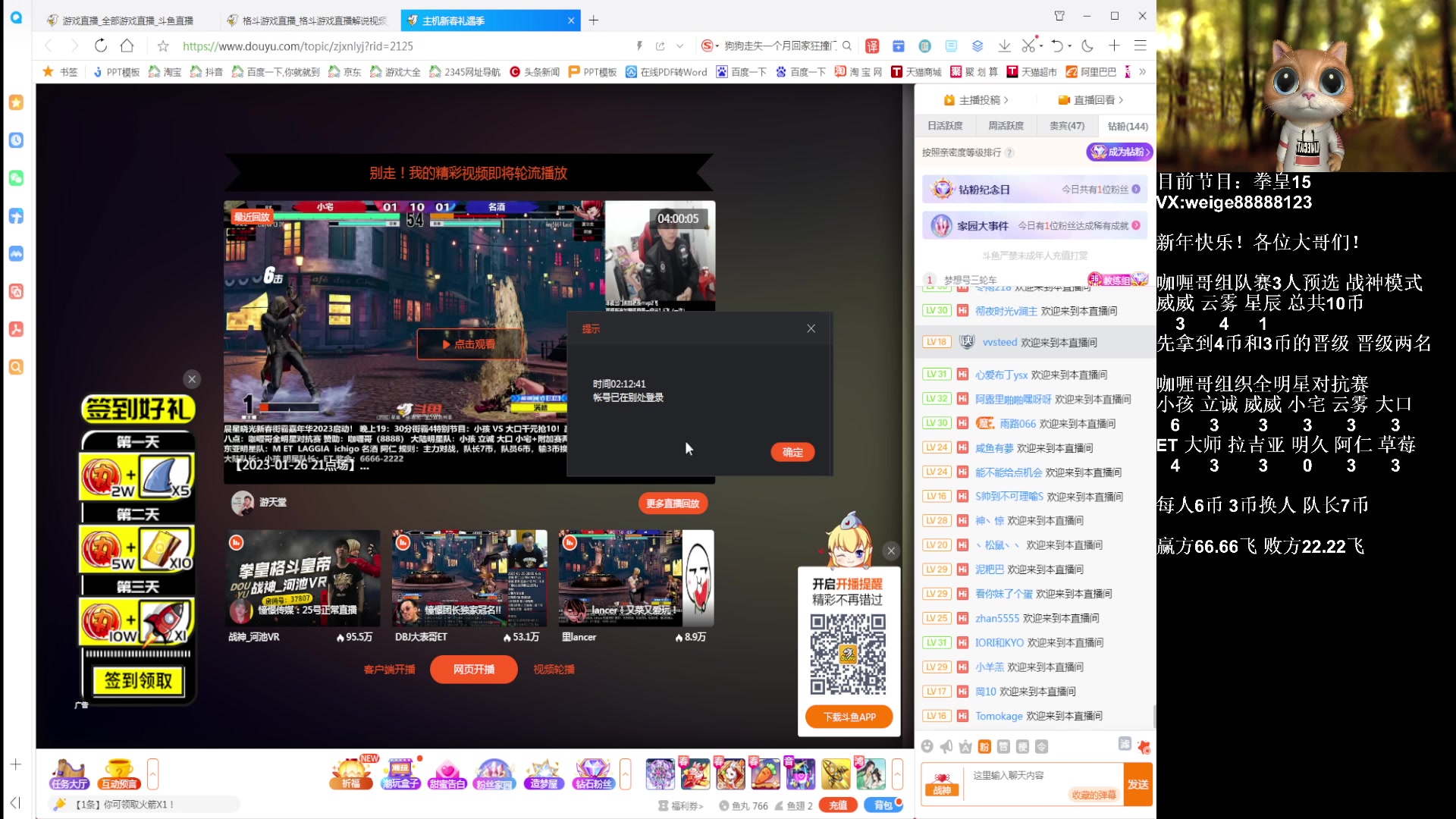This screenshot has height=819, width=1456.
Task: Close the 提示 dialog with X
Action: [811, 328]
